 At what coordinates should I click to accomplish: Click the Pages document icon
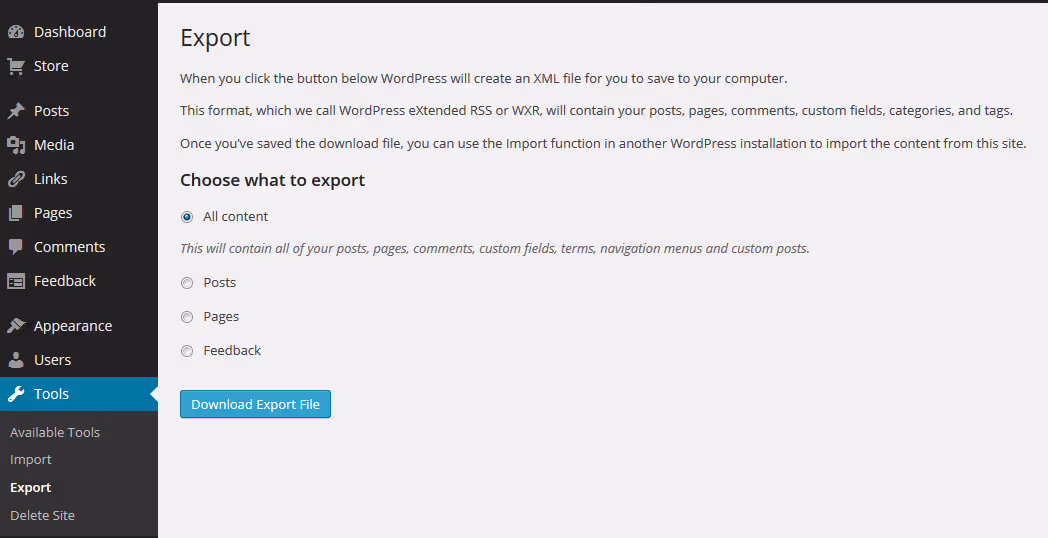(x=16, y=213)
